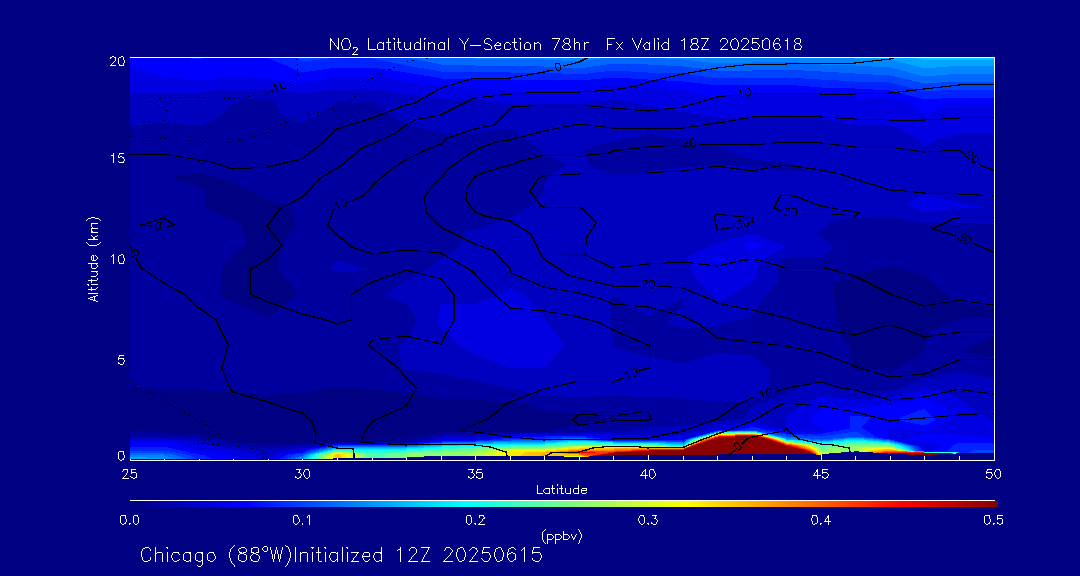This screenshot has height=576, width=1080.
Task: Click altitude axis tick label "5"
Action: 121,360
